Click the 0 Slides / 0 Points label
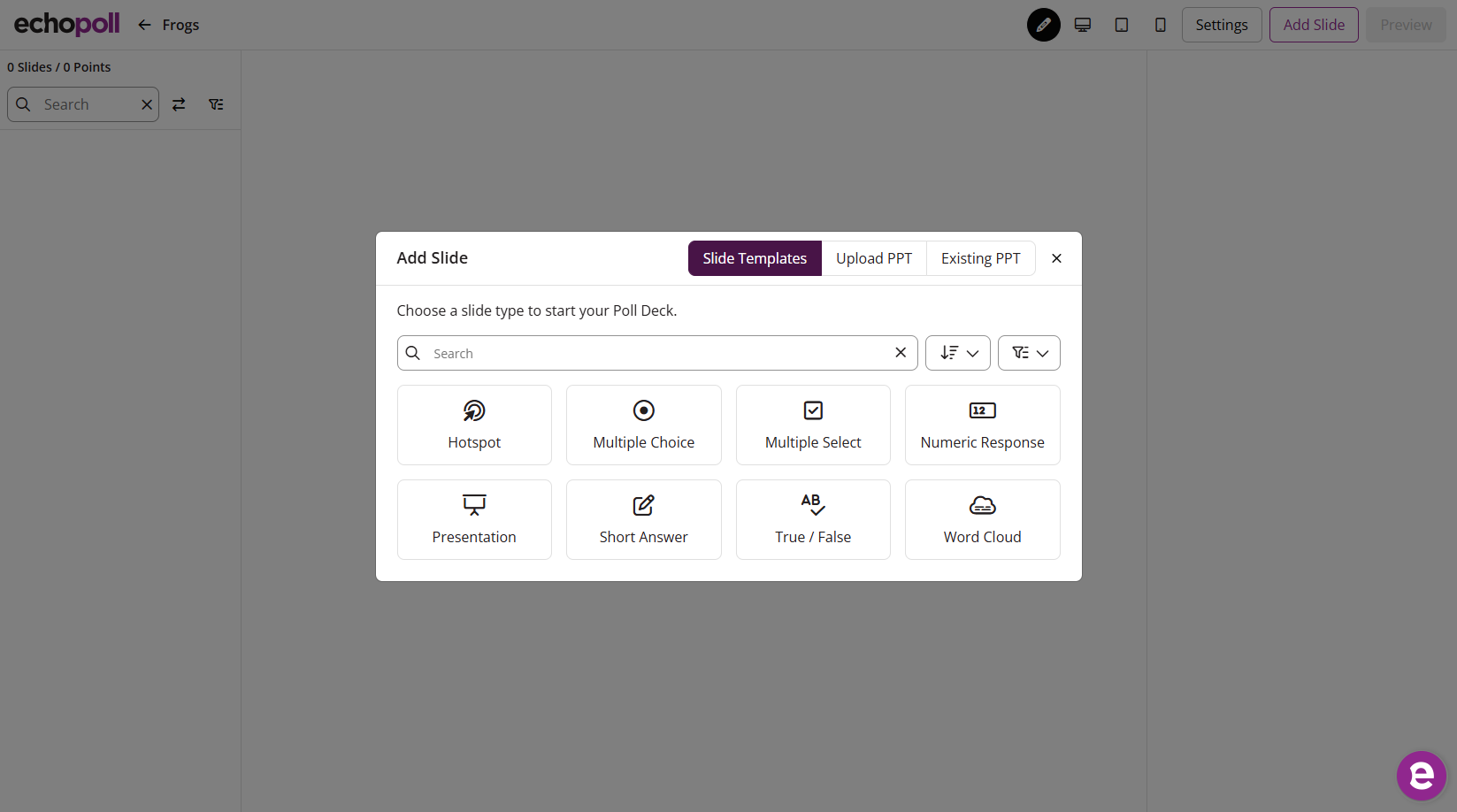The height and width of the screenshot is (812, 1457). coord(59,67)
